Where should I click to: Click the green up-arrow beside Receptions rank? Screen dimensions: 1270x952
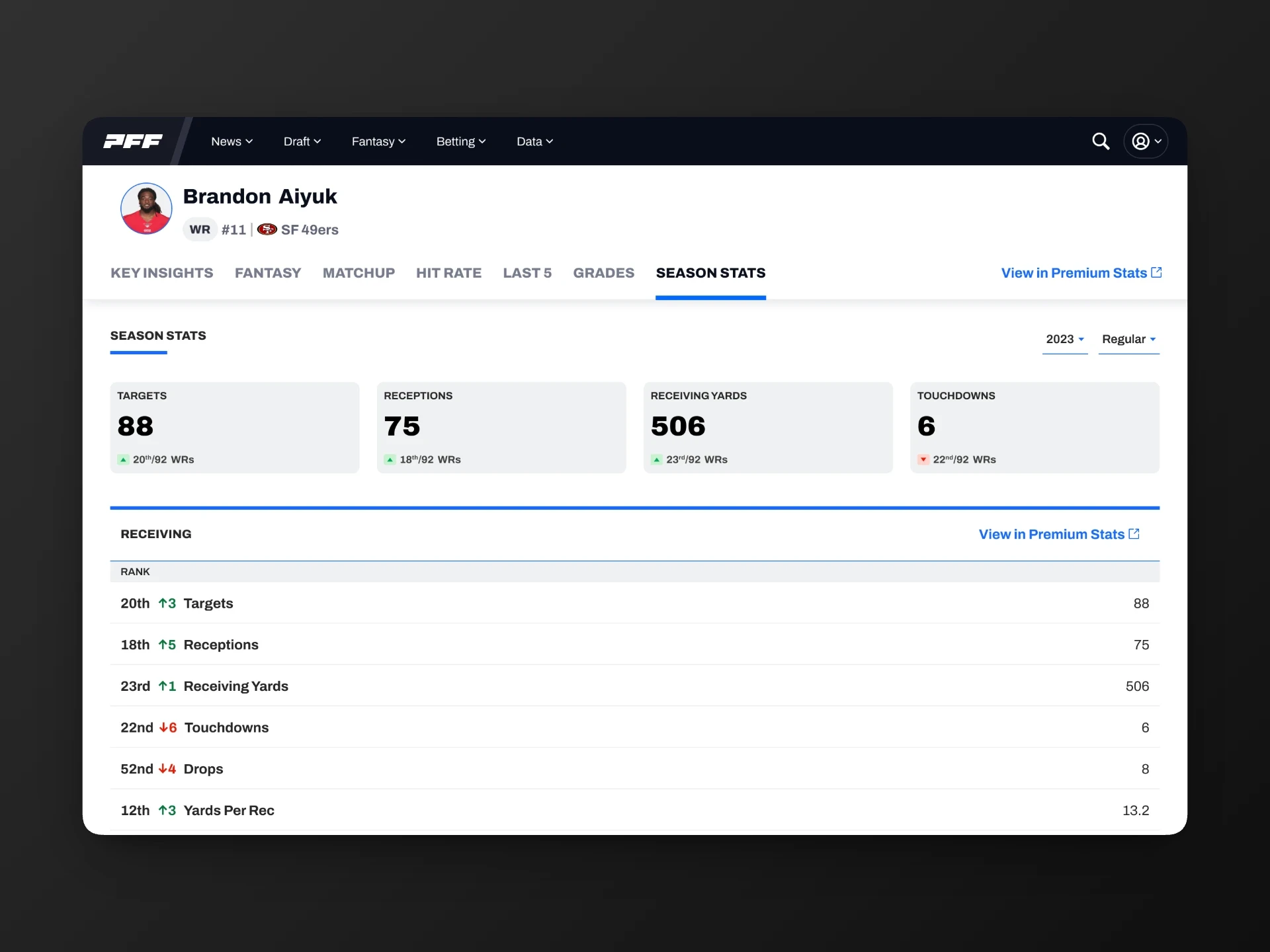coord(163,645)
